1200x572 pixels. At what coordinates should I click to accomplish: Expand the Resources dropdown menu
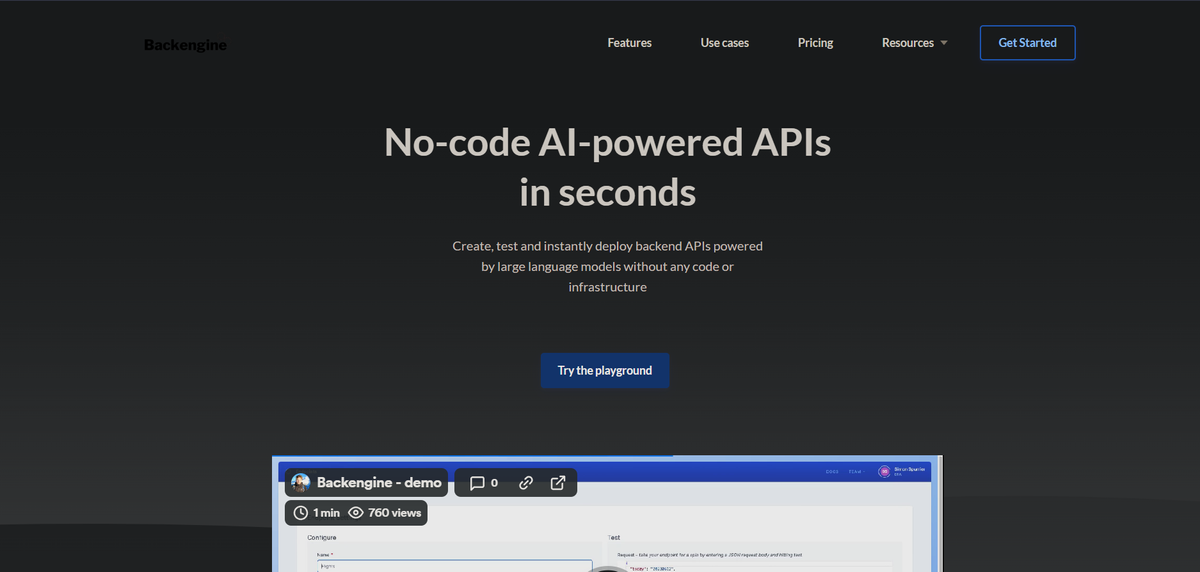[x=908, y=43]
